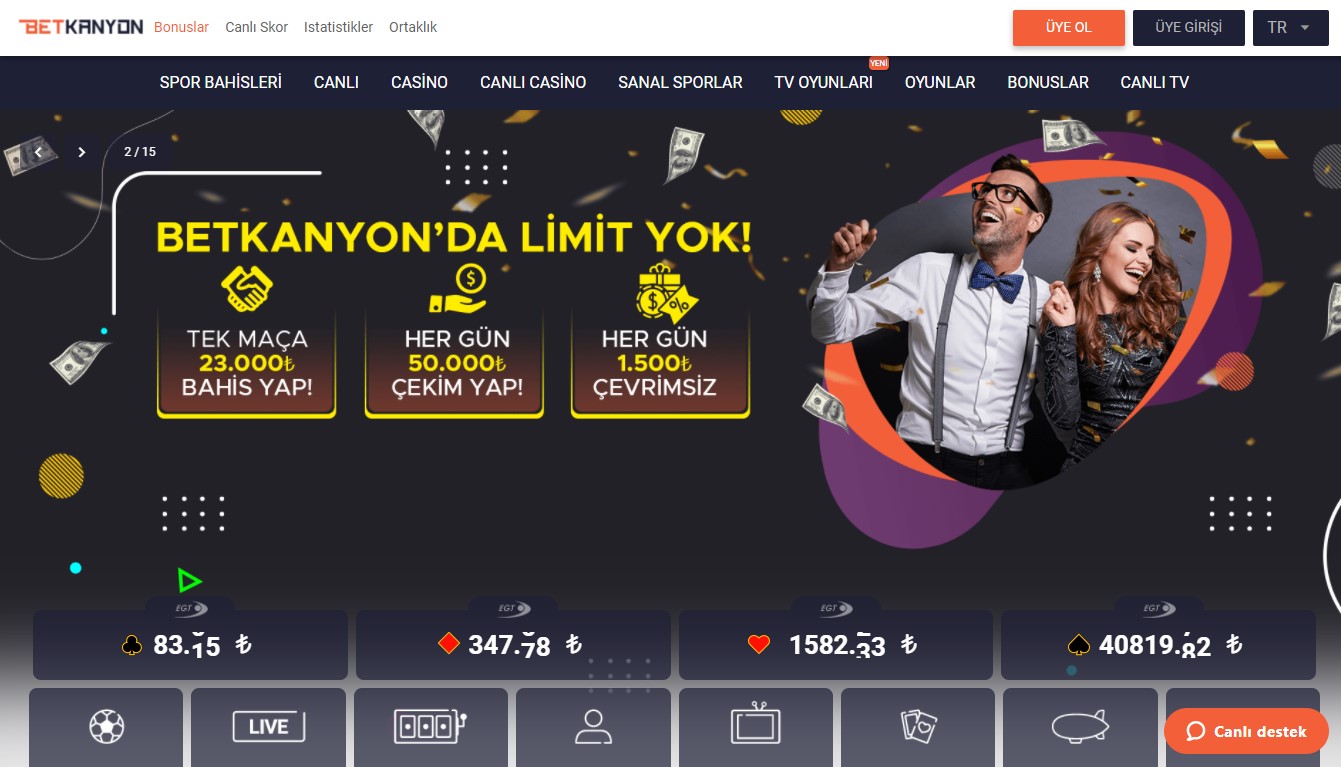Open TV OYUNLARI menu item
Viewport: 1341px width, 767px height.
tap(823, 82)
